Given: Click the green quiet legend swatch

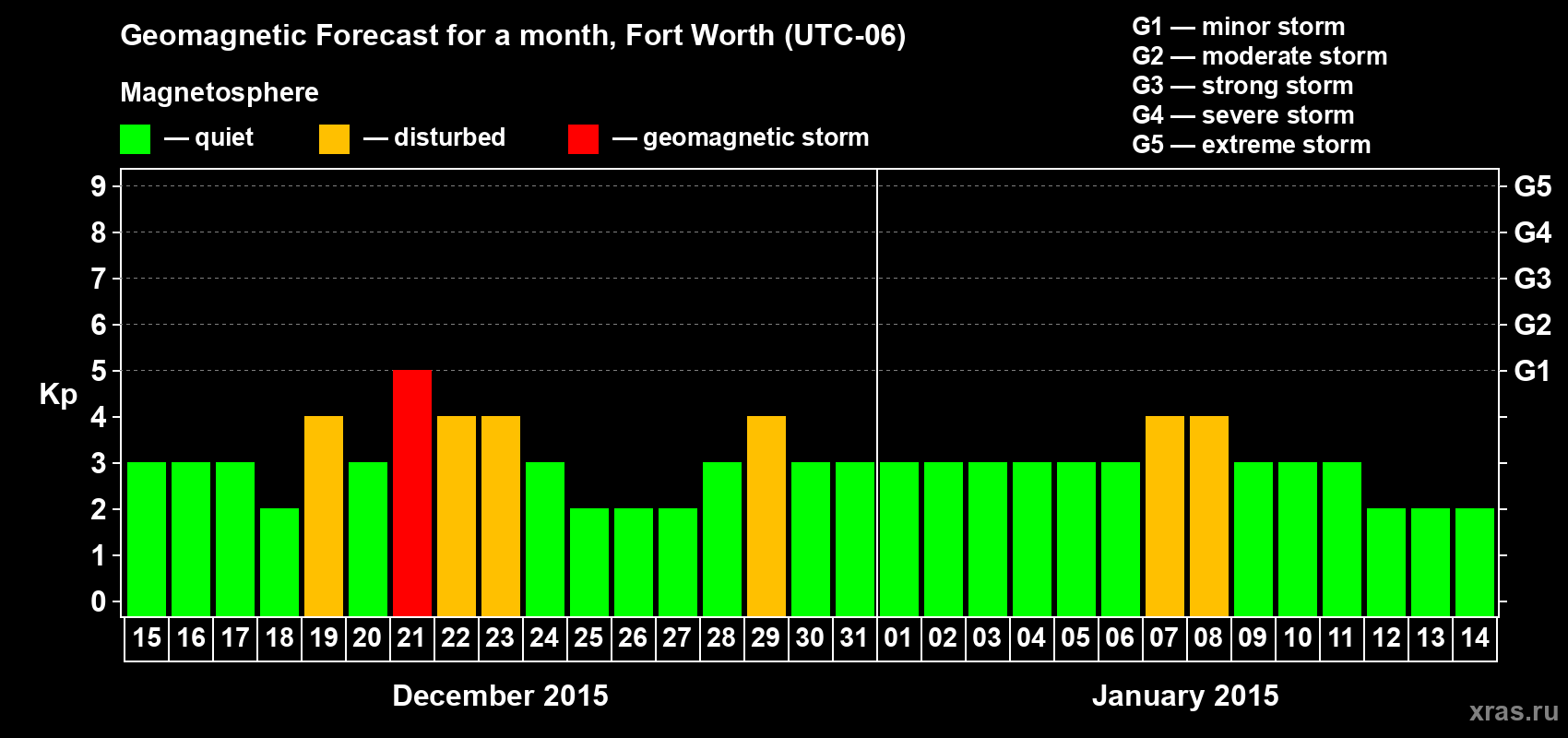Looking at the screenshot, I should (135, 139).
